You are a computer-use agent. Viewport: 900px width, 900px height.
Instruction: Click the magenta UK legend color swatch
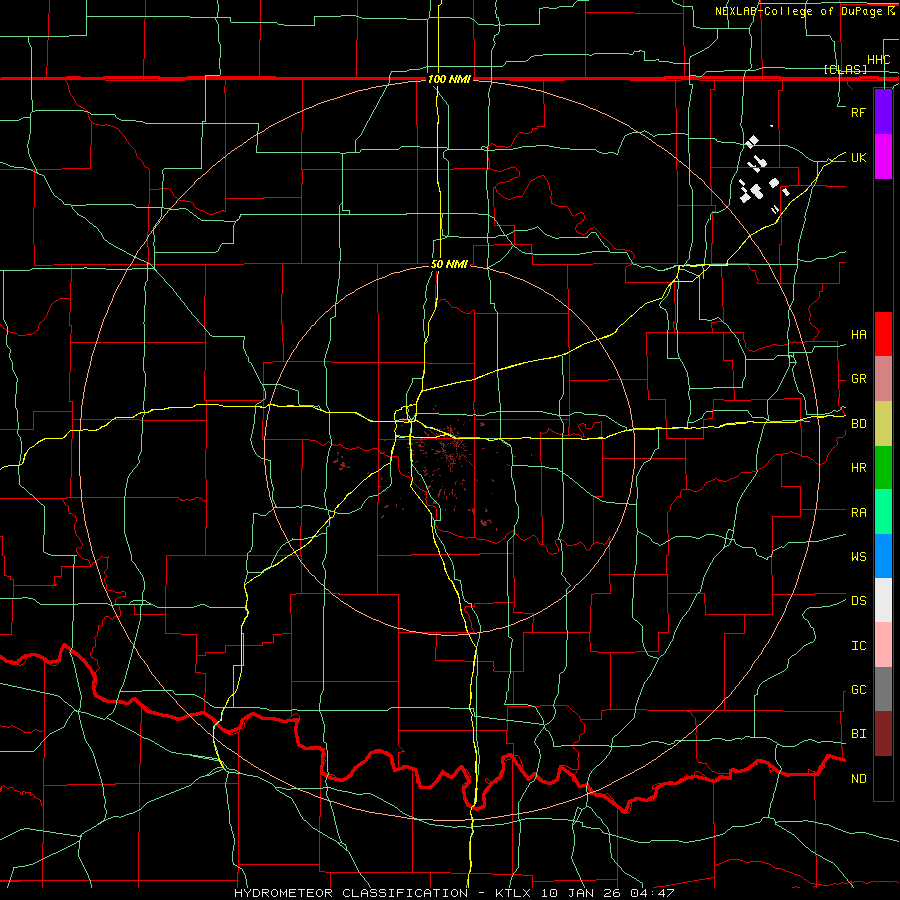pos(883,157)
